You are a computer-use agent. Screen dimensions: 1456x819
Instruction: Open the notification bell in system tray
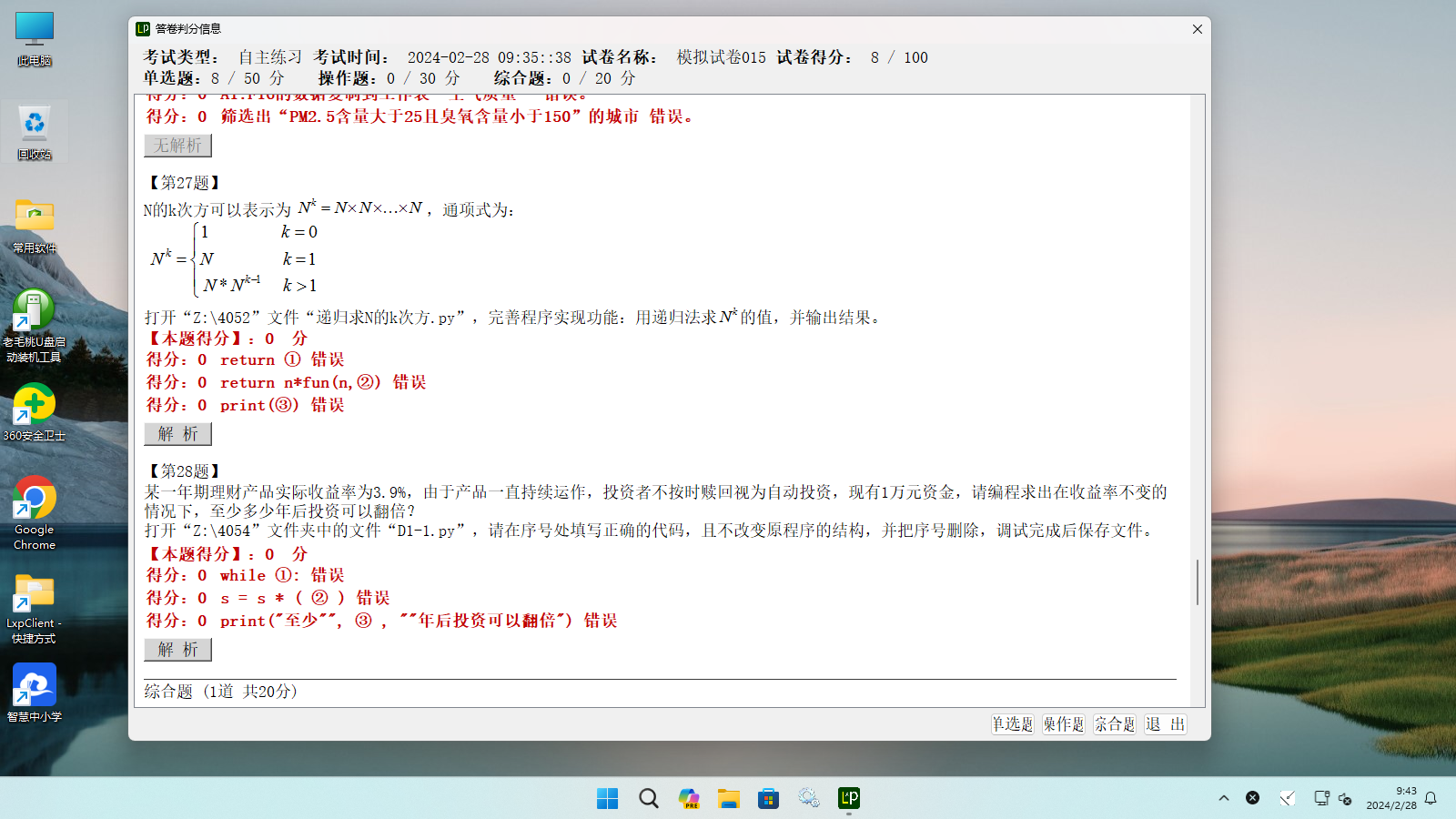coord(1431,798)
